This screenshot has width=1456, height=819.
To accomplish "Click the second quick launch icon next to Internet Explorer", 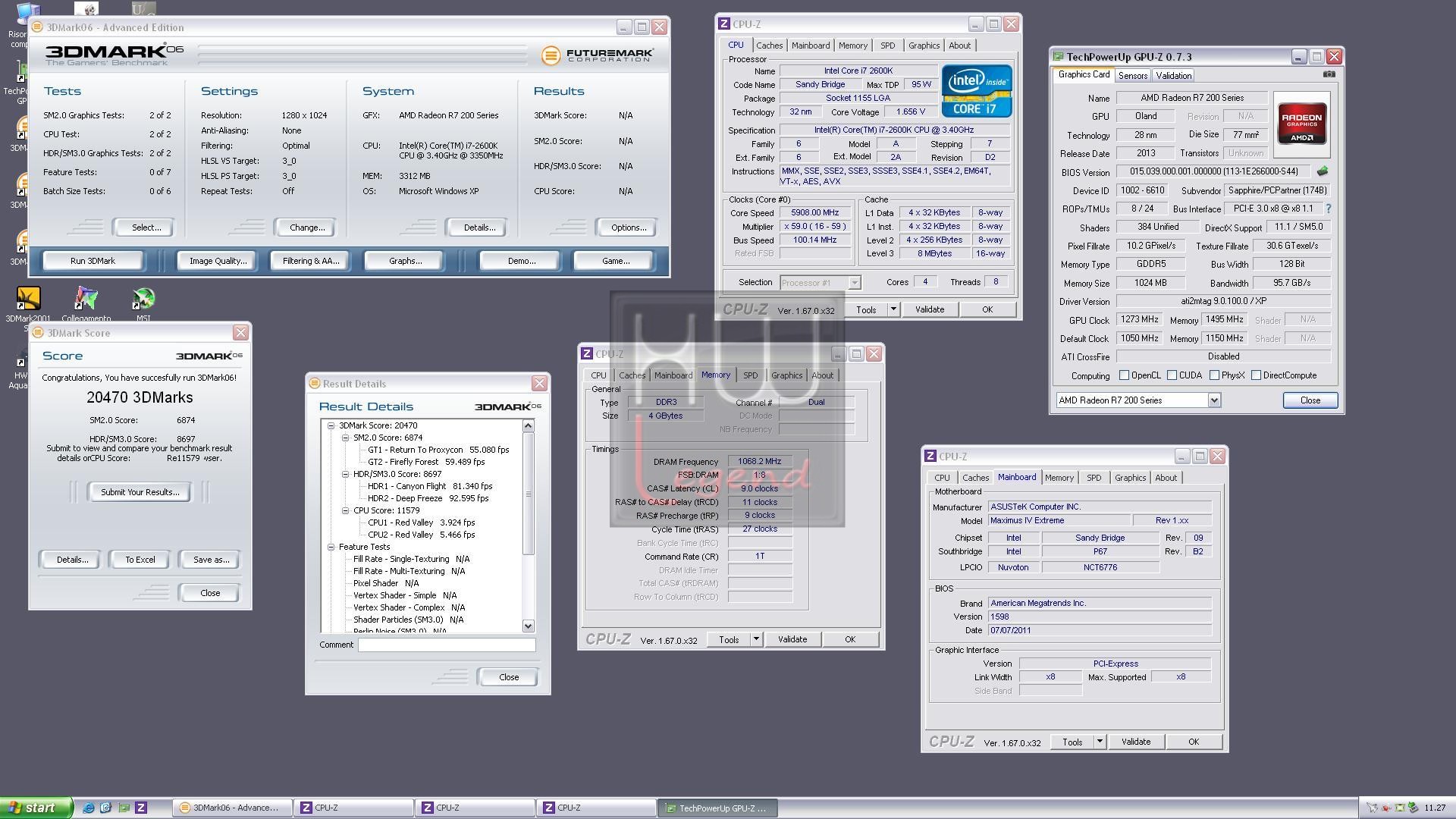I will [106, 808].
